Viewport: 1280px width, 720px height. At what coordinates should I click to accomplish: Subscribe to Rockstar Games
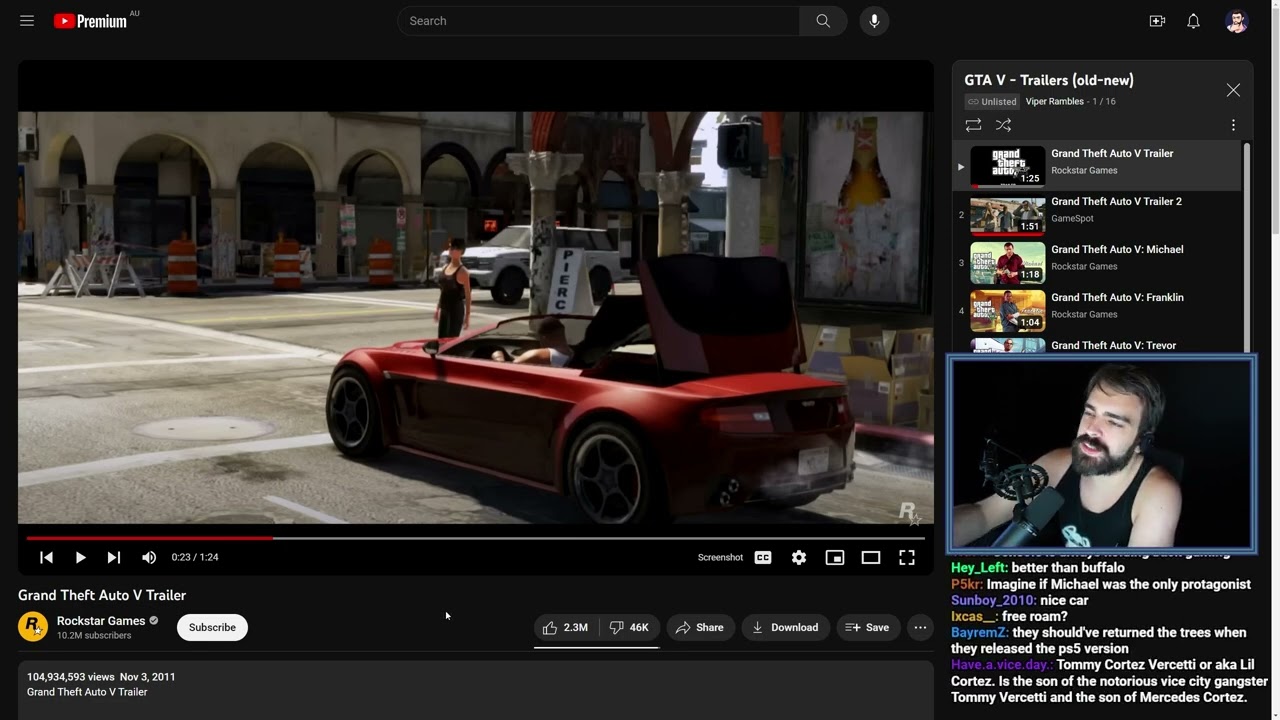[212, 627]
